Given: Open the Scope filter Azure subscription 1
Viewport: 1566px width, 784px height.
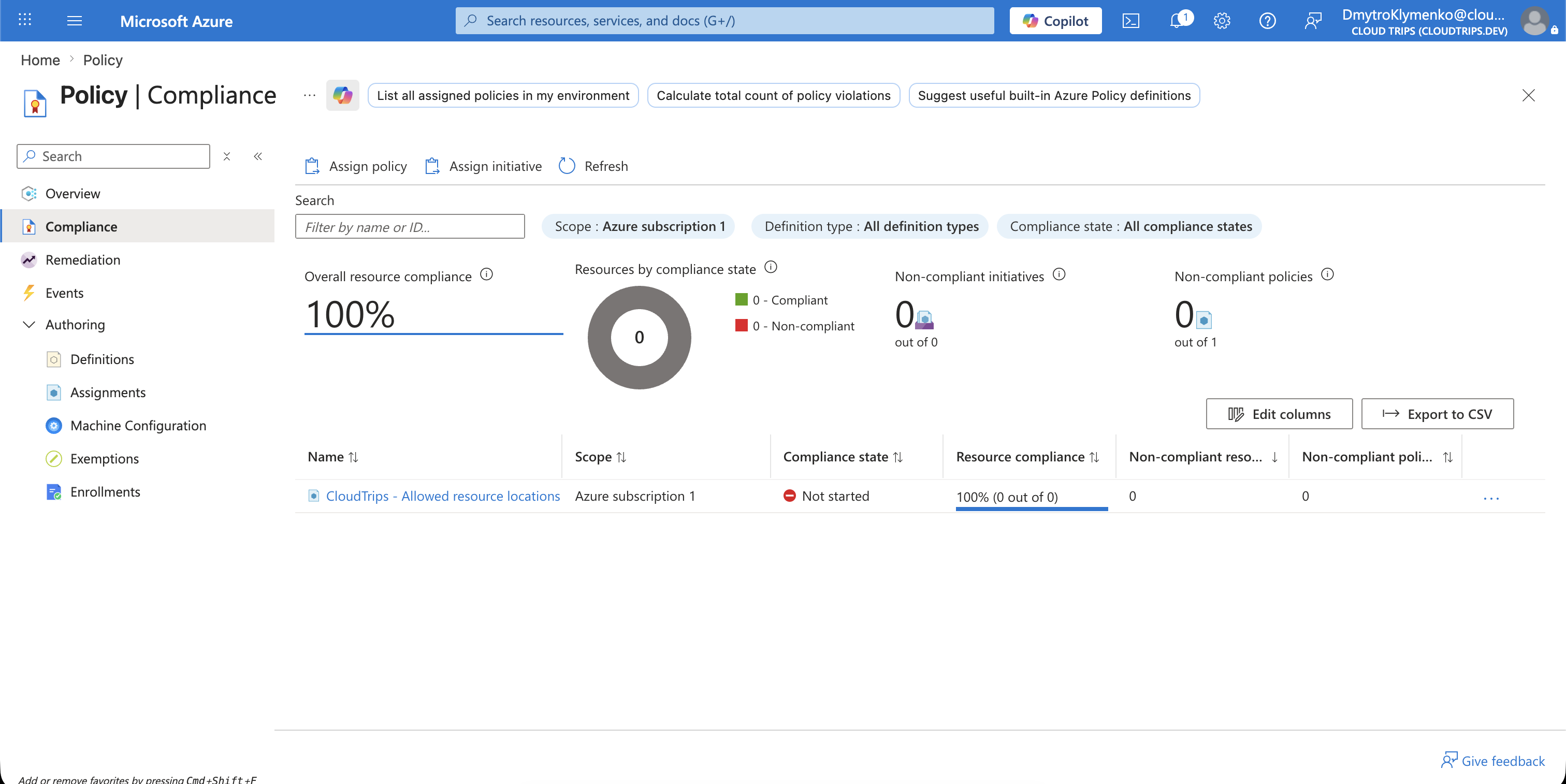Looking at the screenshot, I should pos(639,226).
